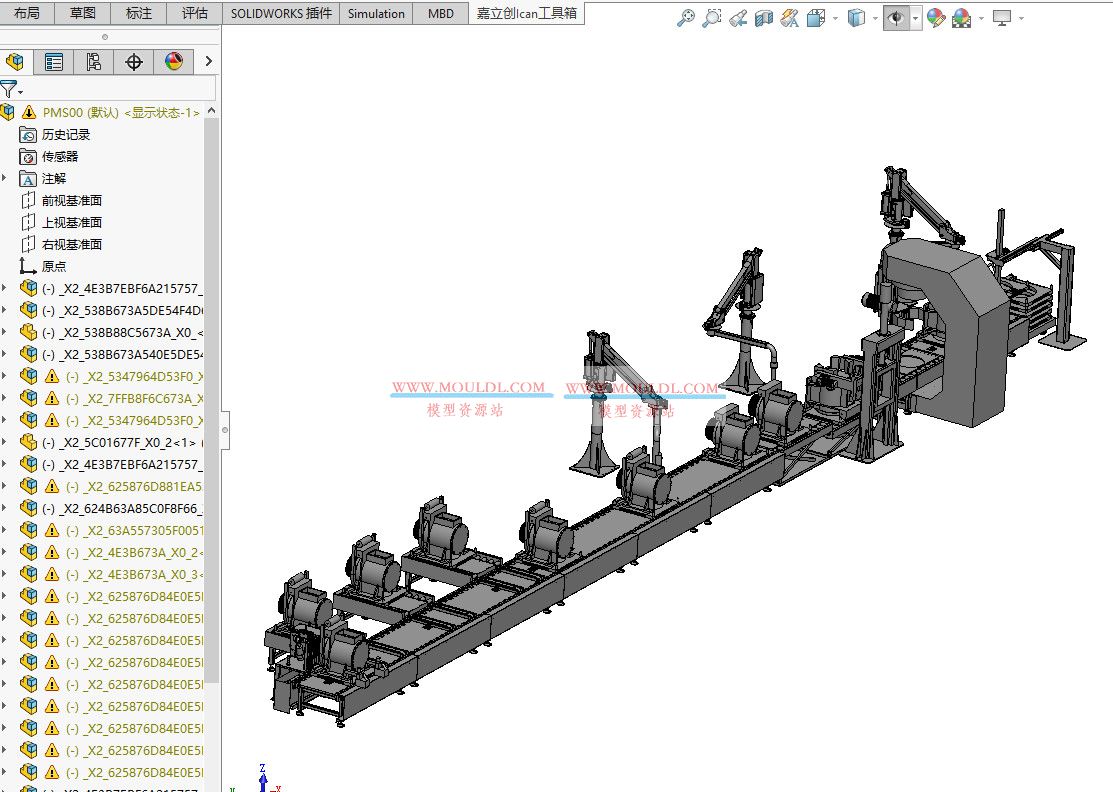Viewport: 1113px width, 792px height.
Task: Open the DisplayManager colored sphere tab icon
Action: [x=174, y=61]
